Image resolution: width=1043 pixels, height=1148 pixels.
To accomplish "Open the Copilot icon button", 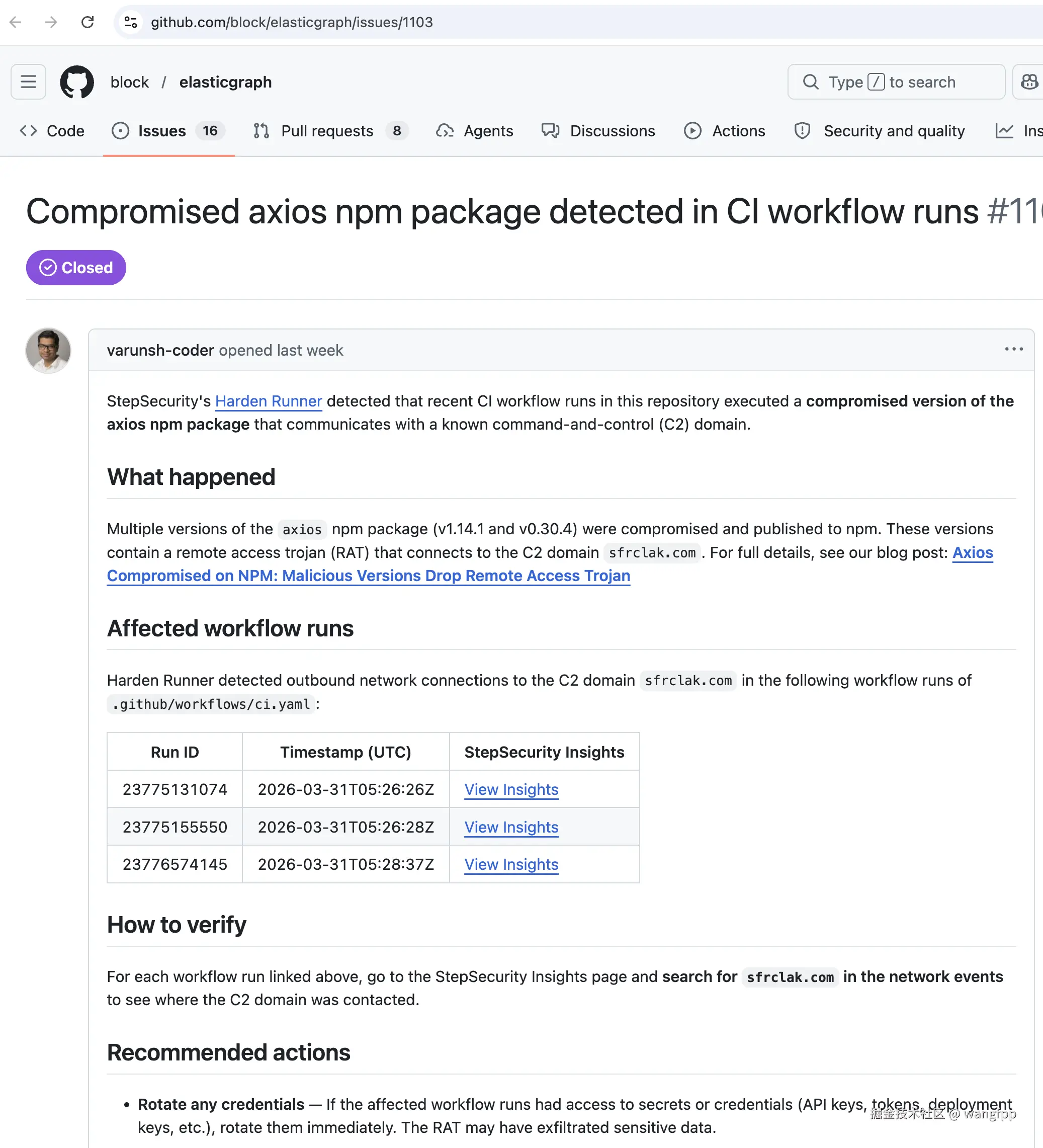I will (x=1029, y=82).
